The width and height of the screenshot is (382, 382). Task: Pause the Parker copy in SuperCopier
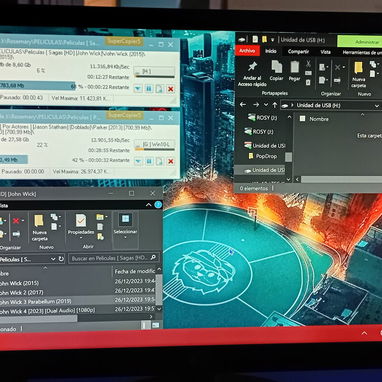(x=149, y=161)
